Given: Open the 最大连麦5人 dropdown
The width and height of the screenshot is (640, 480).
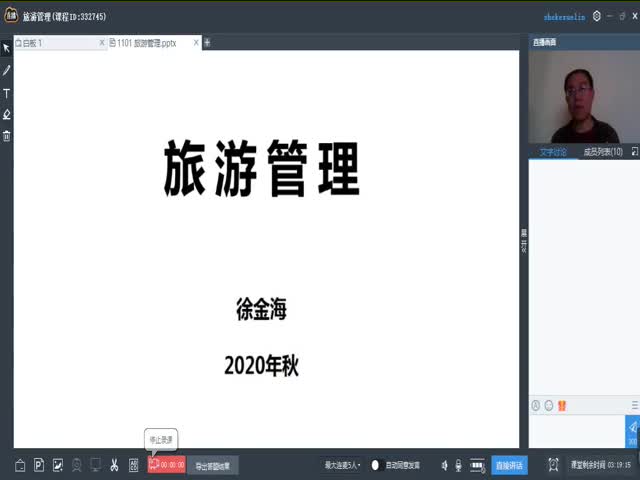Looking at the screenshot, I should point(342,465).
